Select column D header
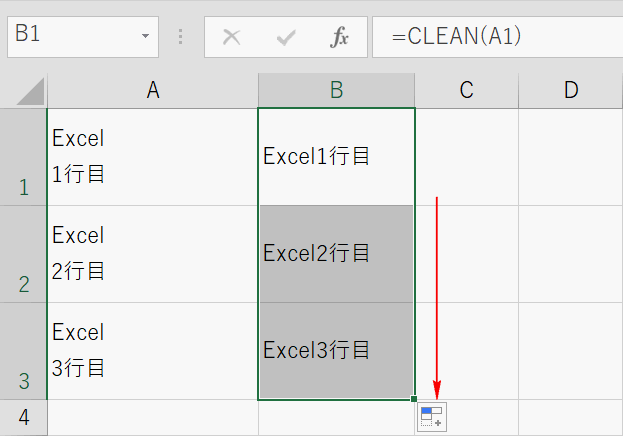The image size is (623, 436). (570, 90)
